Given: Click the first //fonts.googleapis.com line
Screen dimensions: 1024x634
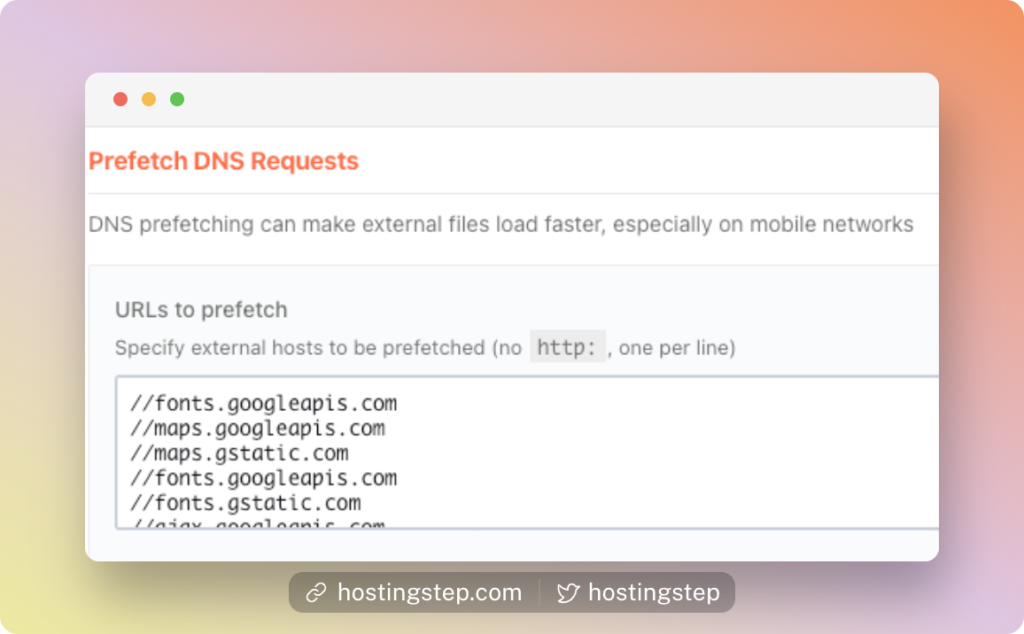Looking at the screenshot, I should (x=263, y=404).
